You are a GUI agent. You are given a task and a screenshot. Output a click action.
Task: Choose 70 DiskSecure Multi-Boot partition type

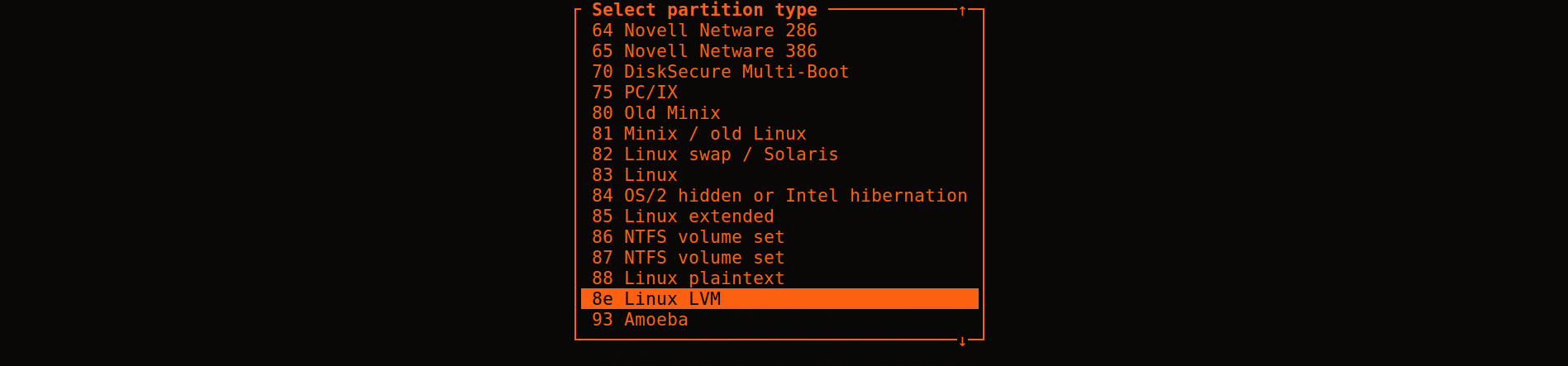pyautogui.click(x=779, y=72)
